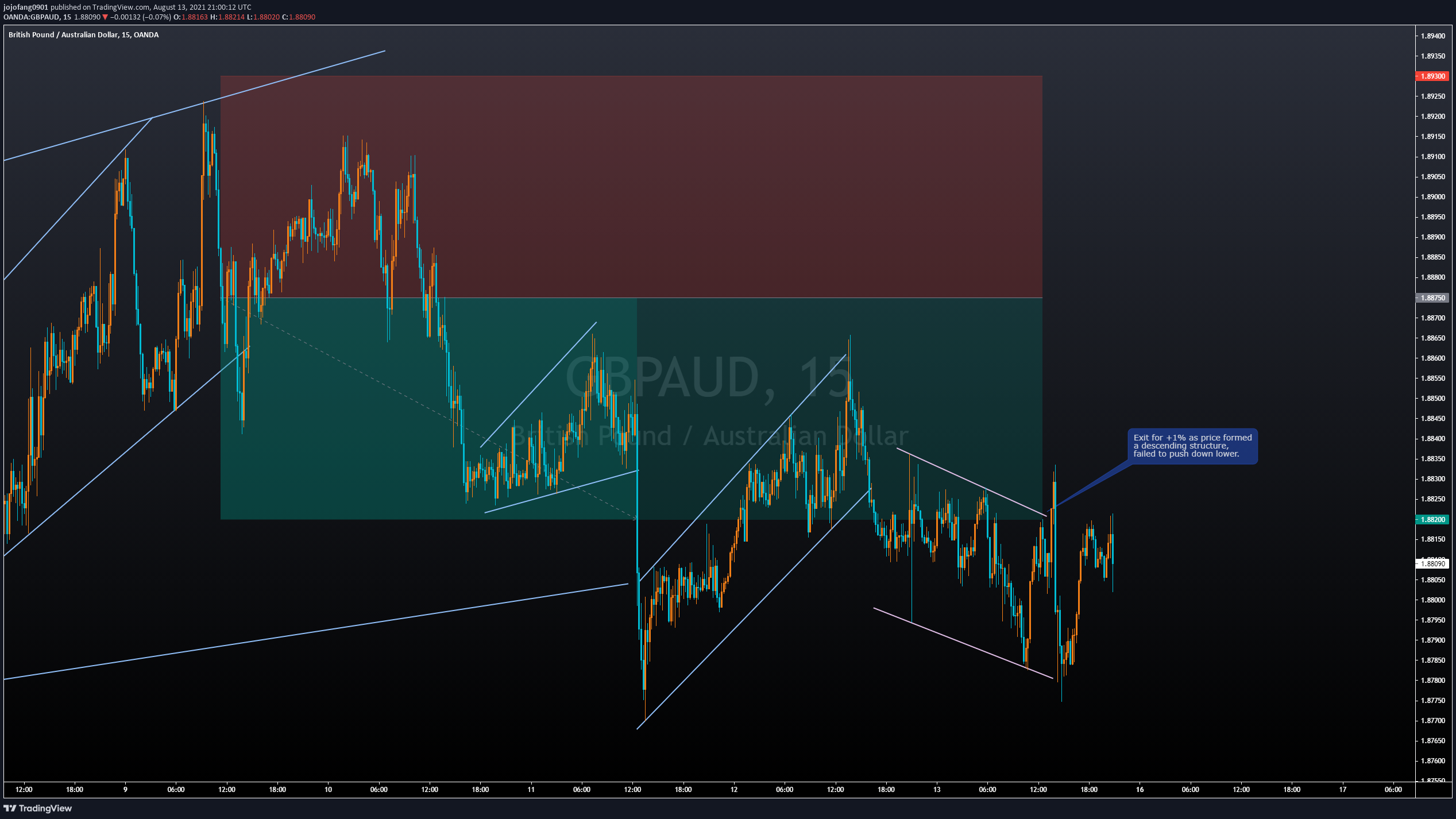Open the jojofang0901 author name

click(26, 7)
